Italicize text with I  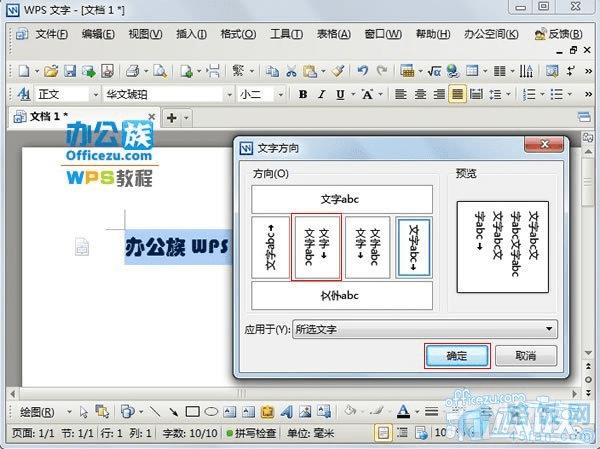pyautogui.click(x=322, y=94)
